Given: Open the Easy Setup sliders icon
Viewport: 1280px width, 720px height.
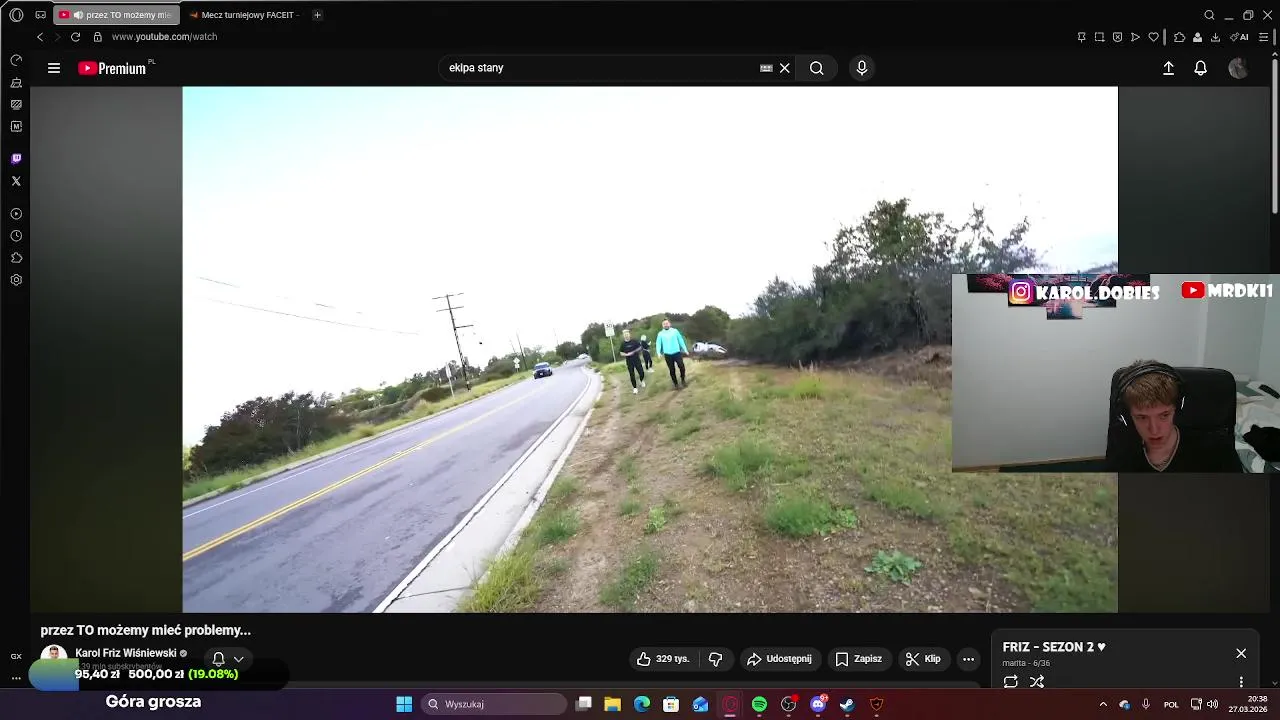Looking at the screenshot, I should click(1263, 37).
